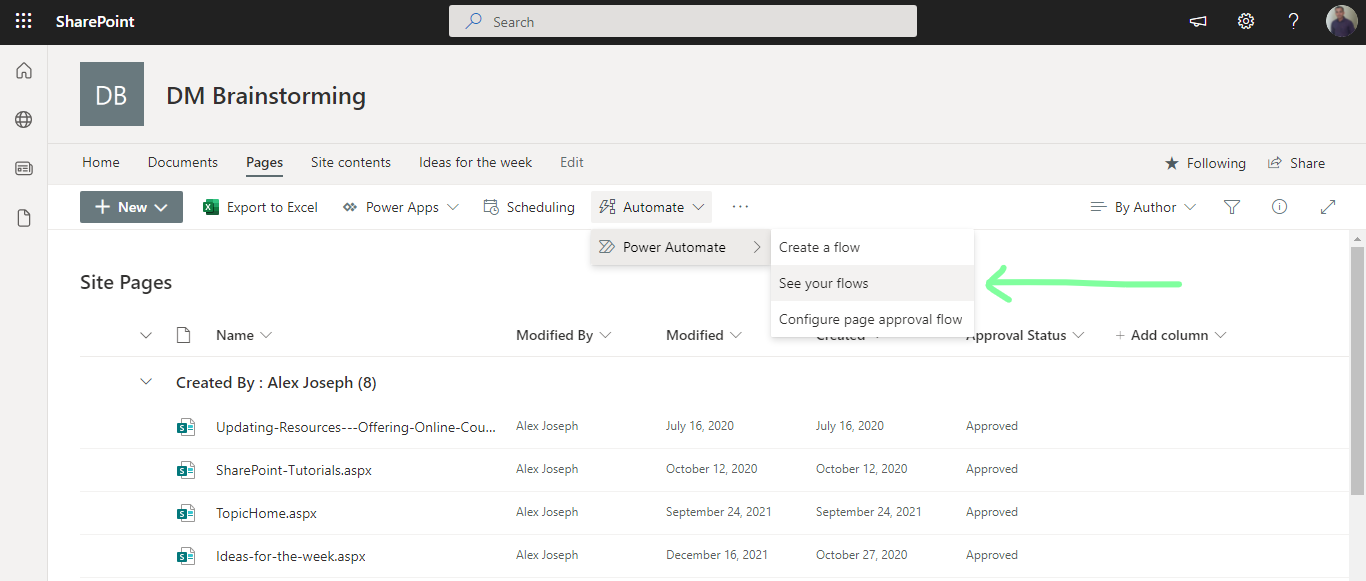Open Ideas-for-the-week.aspx page
This screenshot has height=581, width=1366.
pos(291,556)
